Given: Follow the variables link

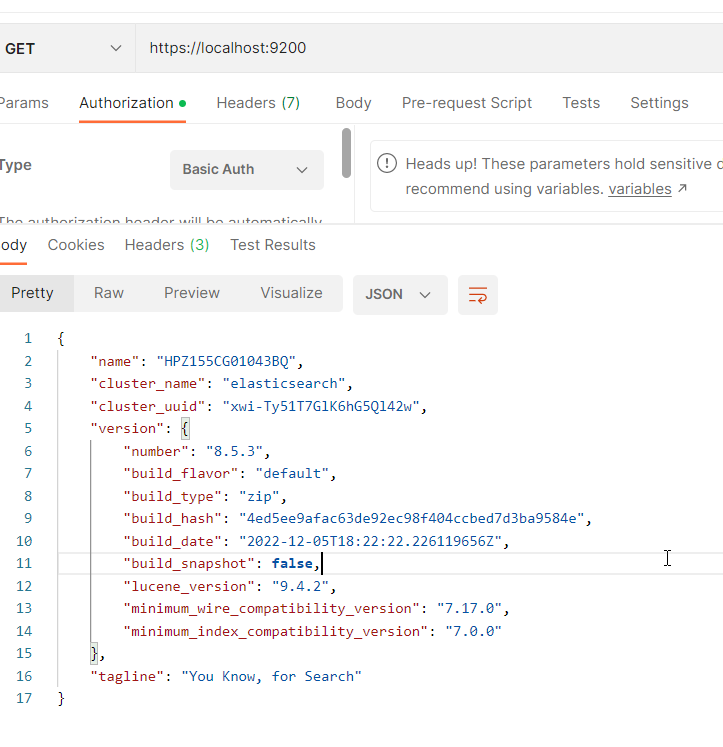Looking at the screenshot, I should click(640, 189).
